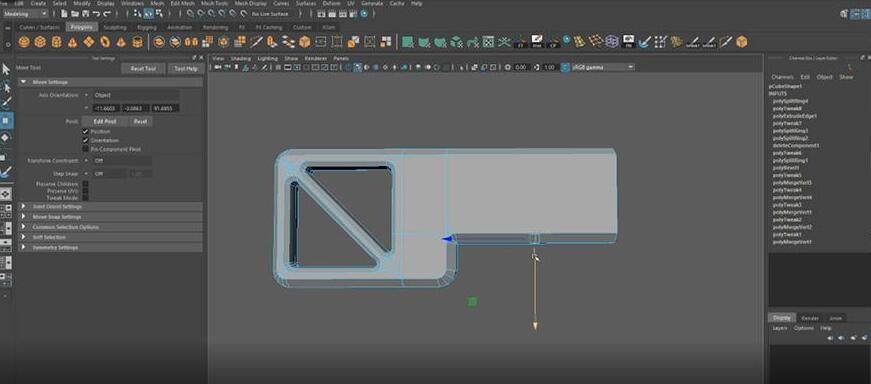
Task: Open the Modeling menu set dropdown
Action: [x=26, y=13]
